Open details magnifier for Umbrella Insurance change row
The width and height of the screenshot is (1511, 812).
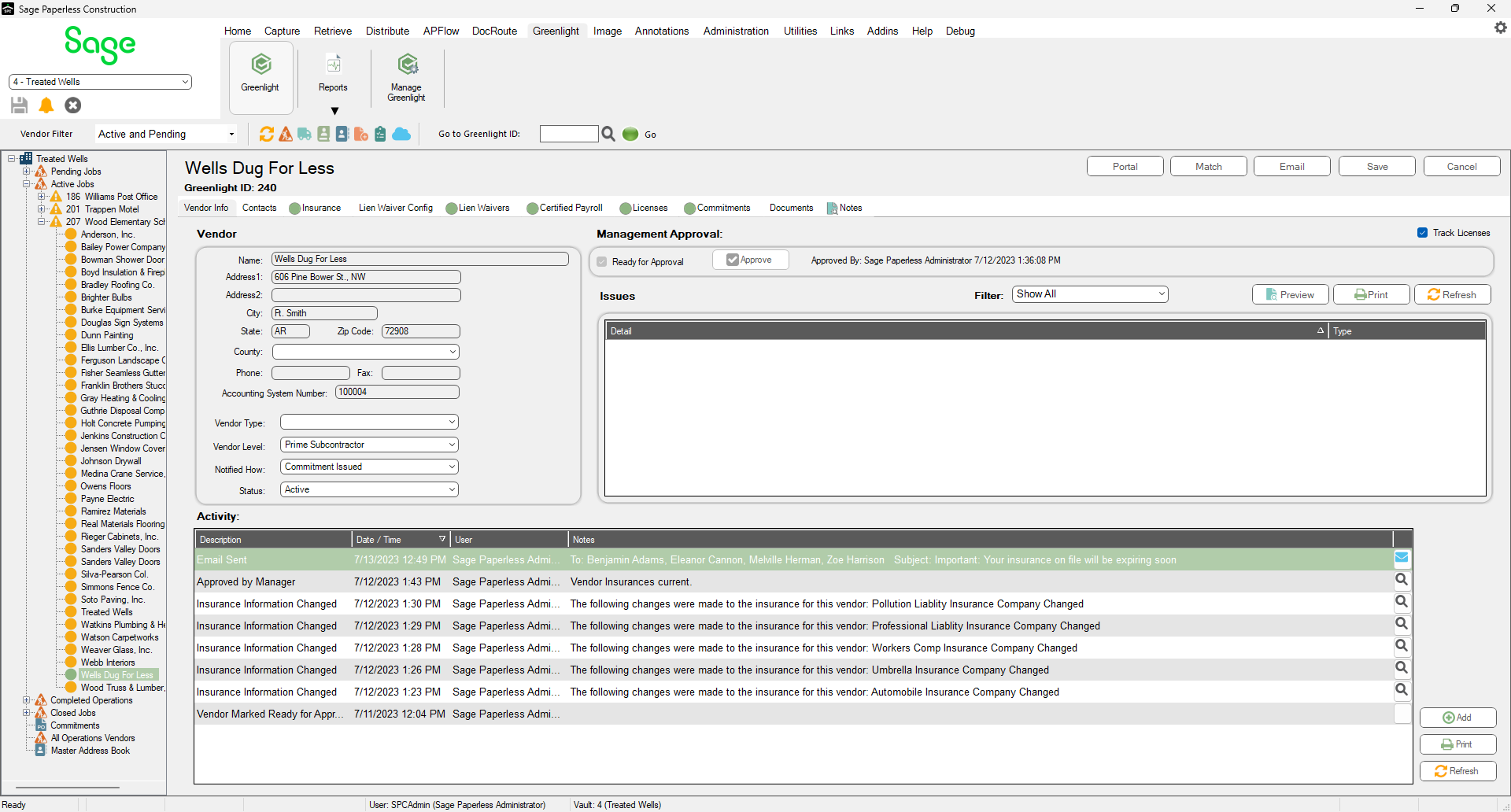[x=1402, y=668]
